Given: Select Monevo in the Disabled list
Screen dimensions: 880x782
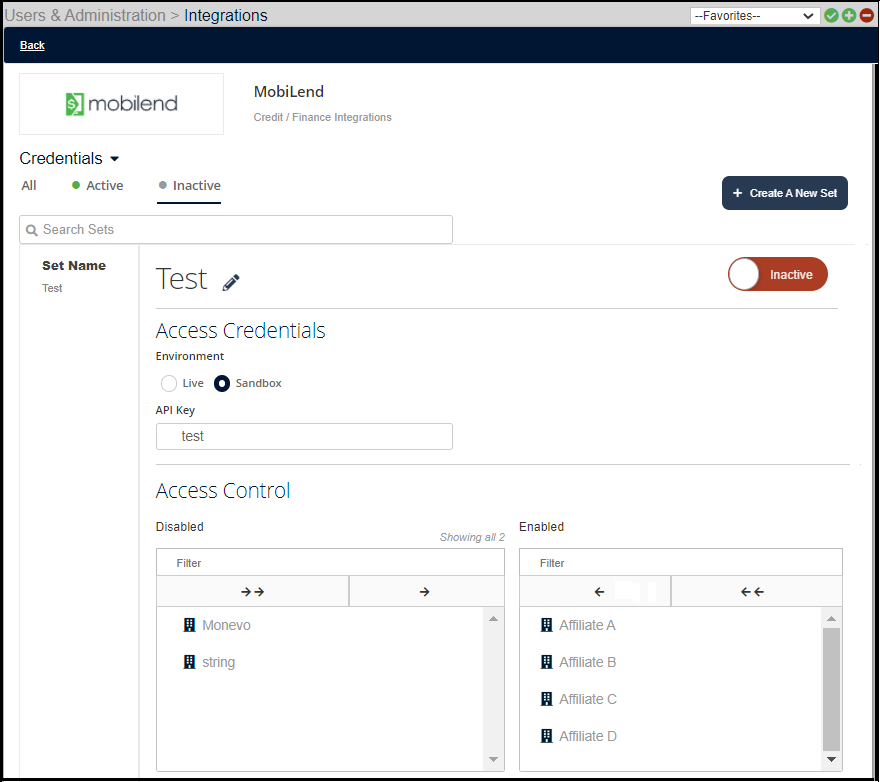Looking at the screenshot, I should (226, 625).
